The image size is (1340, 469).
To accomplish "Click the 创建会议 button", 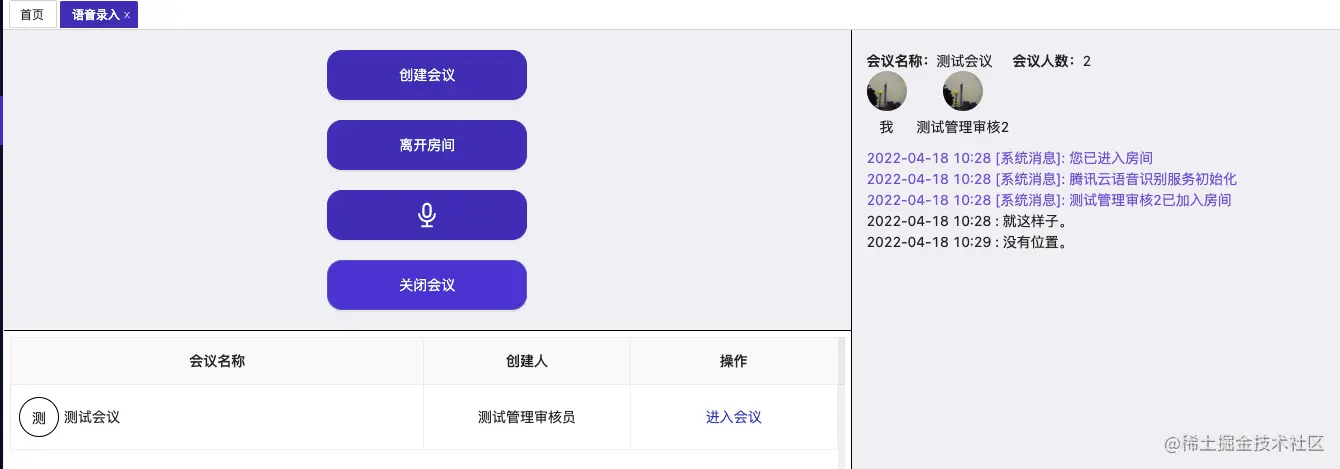I will [x=427, y=75].
